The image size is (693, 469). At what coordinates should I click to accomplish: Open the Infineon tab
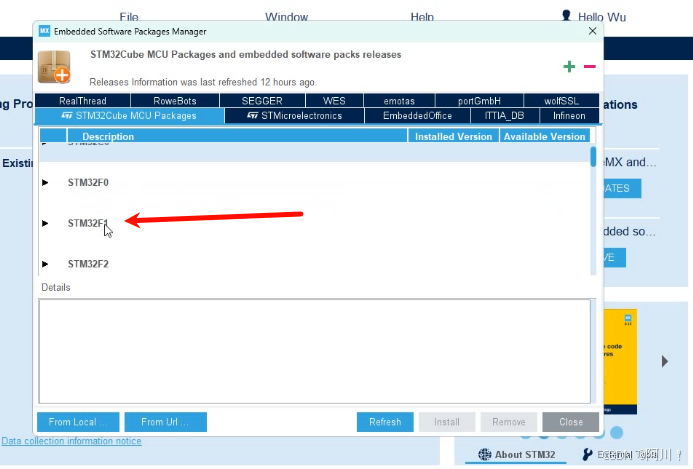coord(569,116)
